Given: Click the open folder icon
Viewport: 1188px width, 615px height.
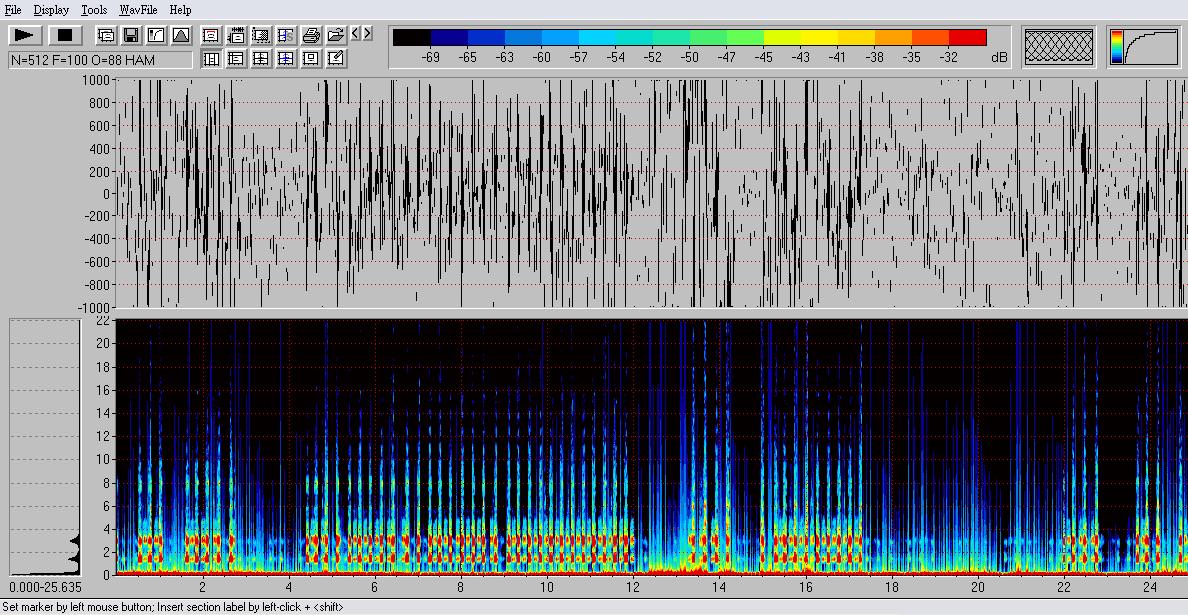Looking at the screenshot, I should (x=336, y=35).
